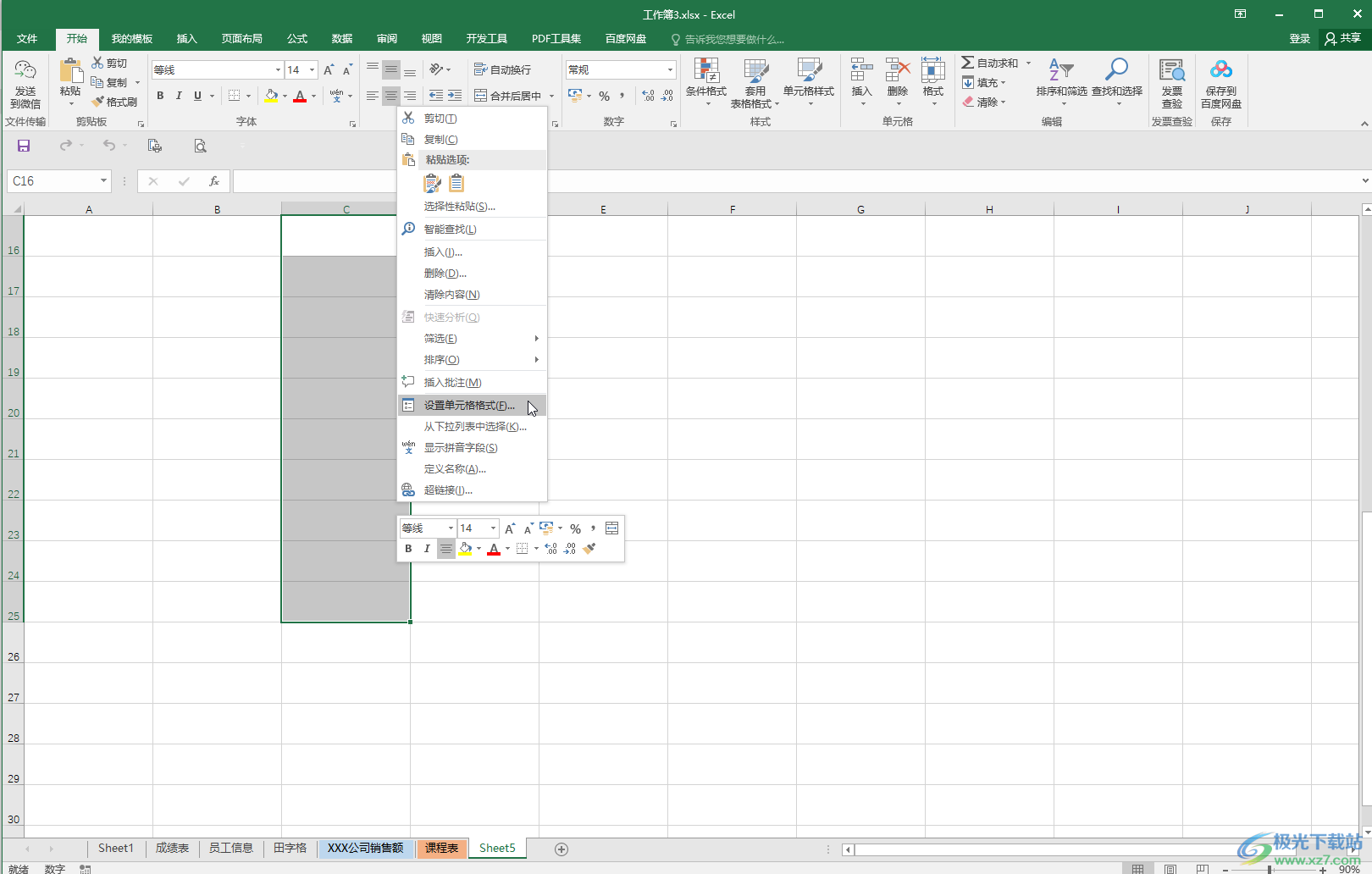Expand the Name Box dropdown

tap(103, 181)
